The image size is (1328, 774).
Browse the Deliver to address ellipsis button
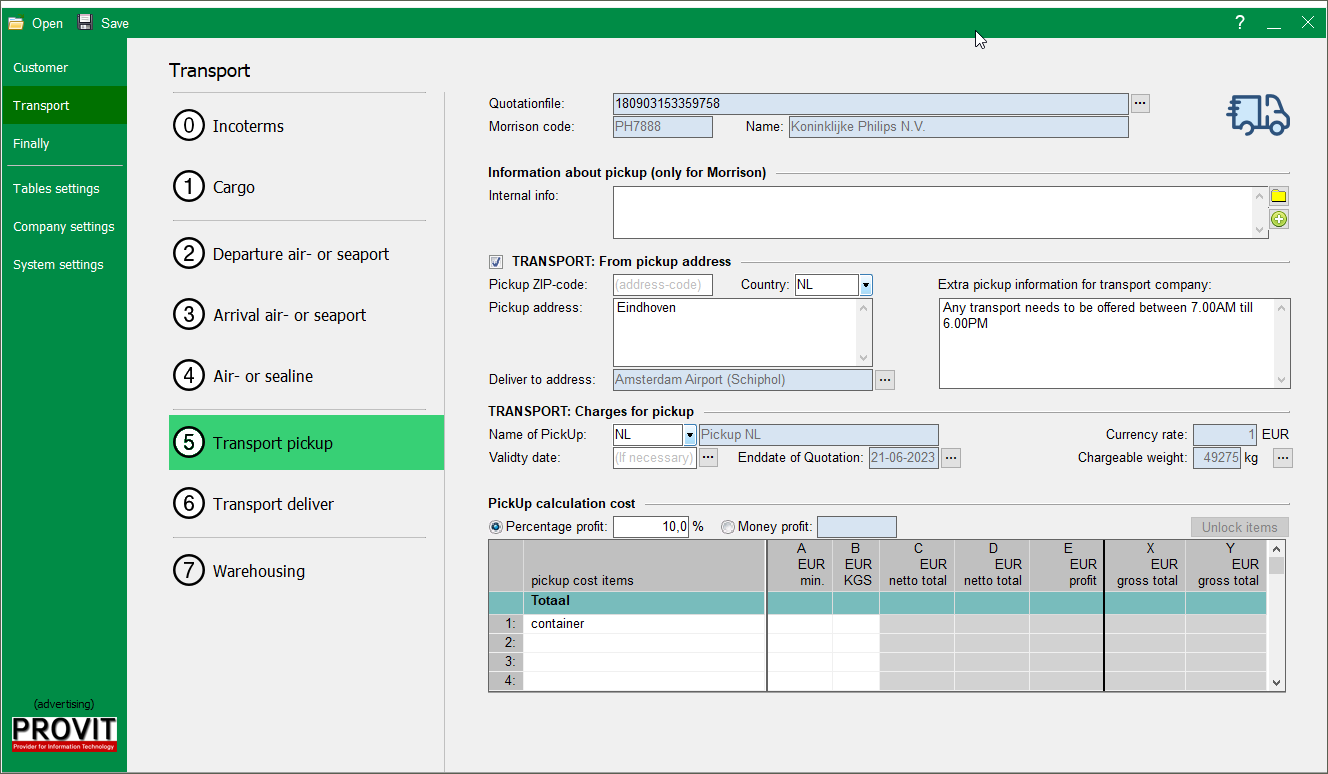884,380
